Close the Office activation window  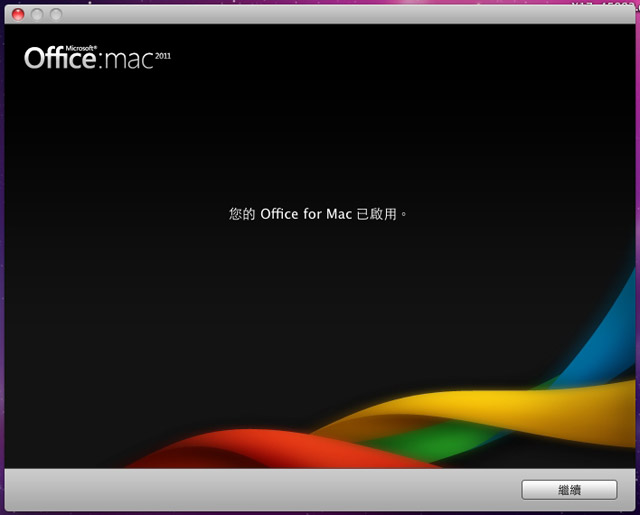pos(18,14)
